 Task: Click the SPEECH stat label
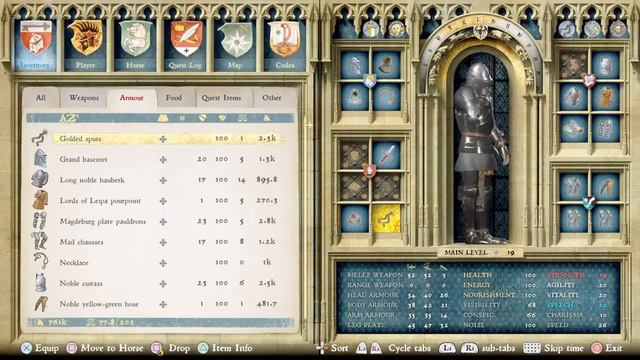[560, 305]
